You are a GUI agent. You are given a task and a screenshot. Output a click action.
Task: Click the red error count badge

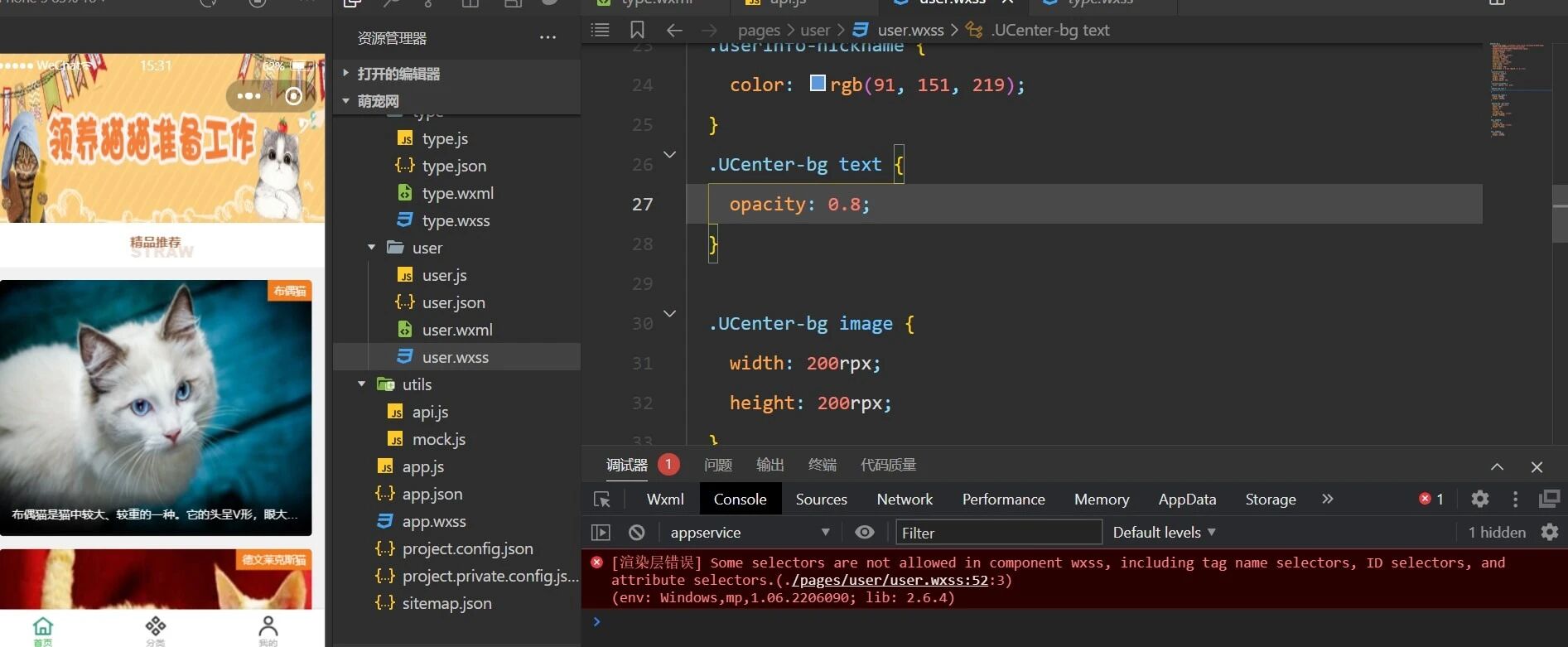(1431, 499)
